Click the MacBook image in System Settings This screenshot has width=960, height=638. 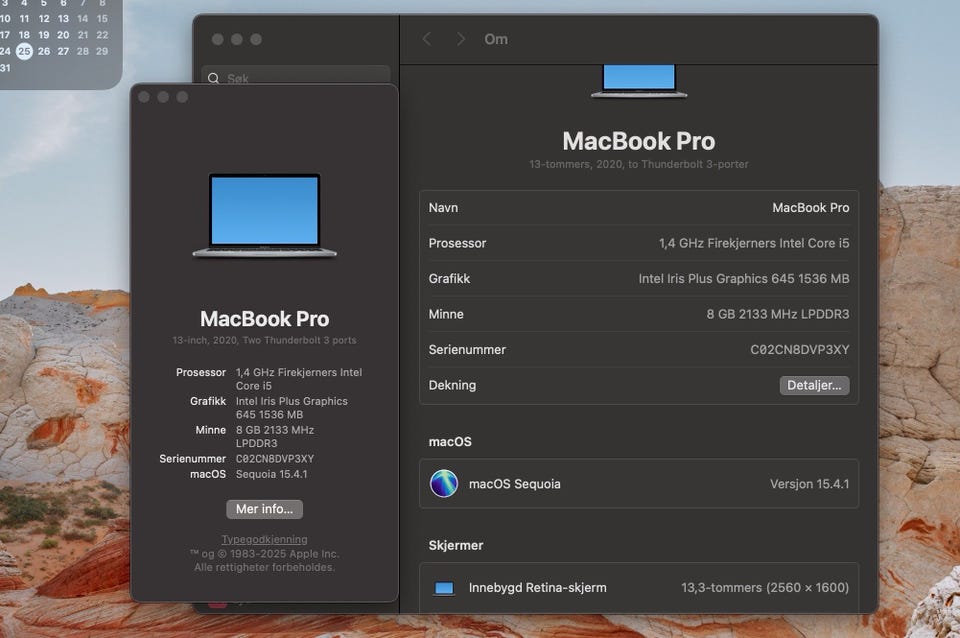(x=639, y=81)
